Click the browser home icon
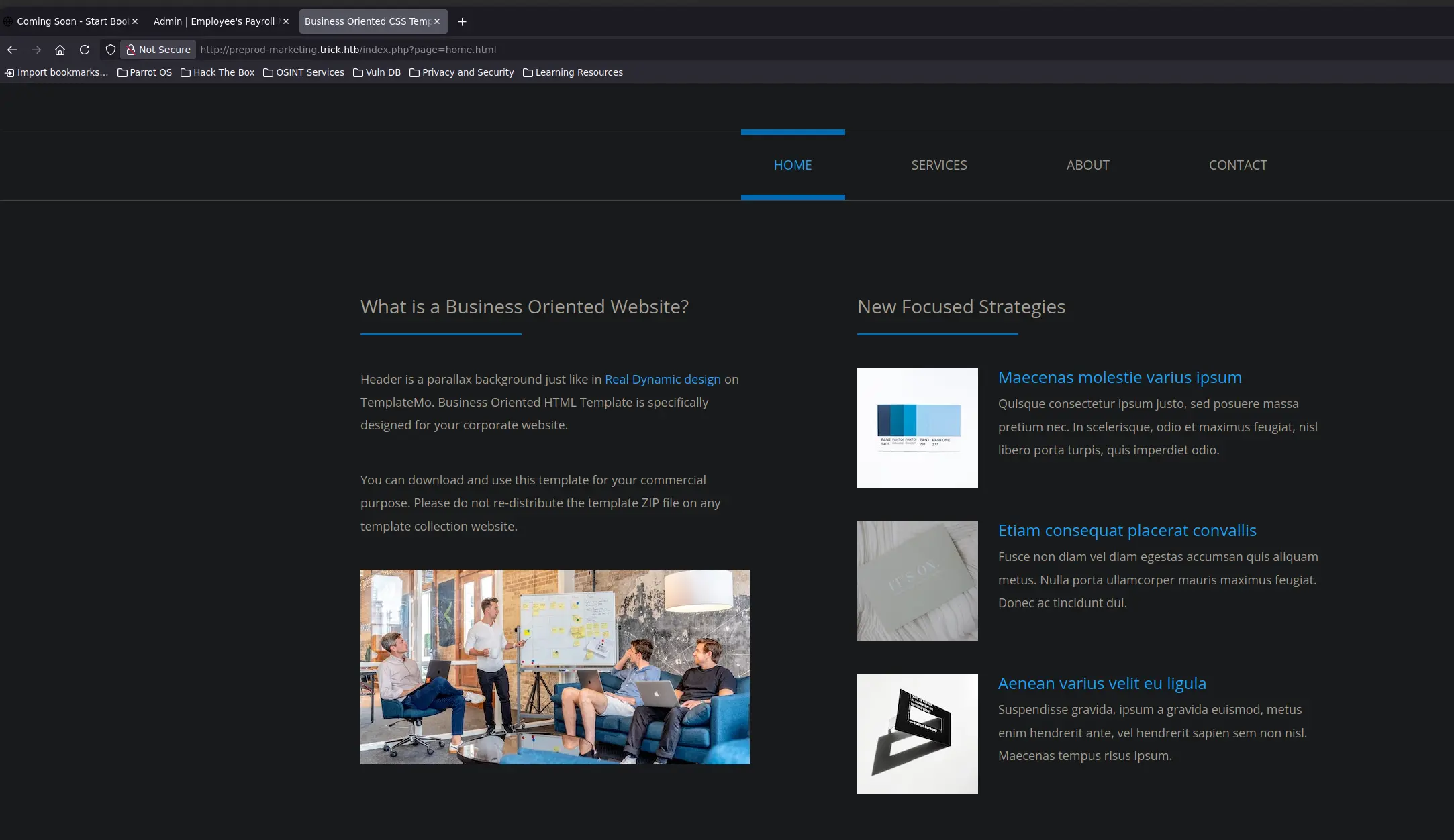 [x=60, y=50]
